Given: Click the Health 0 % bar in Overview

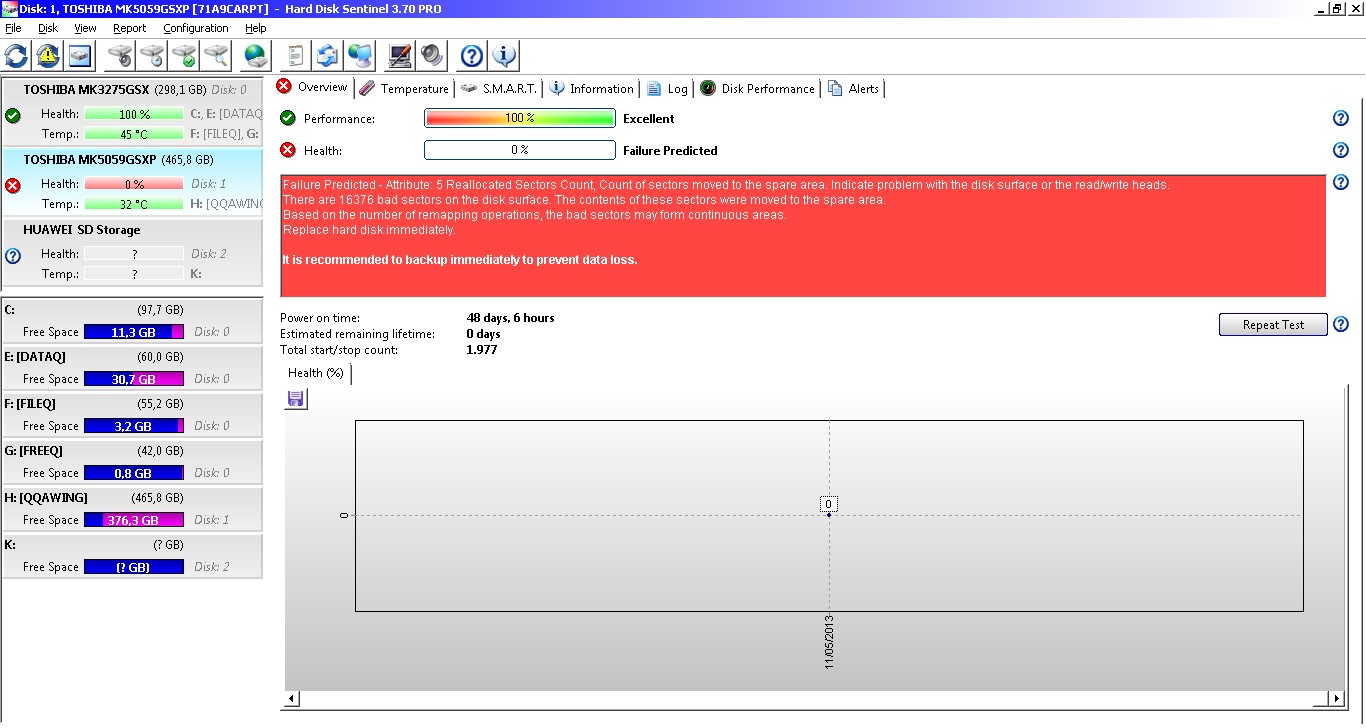Looking at the screenshot, I should pos(520,151).
